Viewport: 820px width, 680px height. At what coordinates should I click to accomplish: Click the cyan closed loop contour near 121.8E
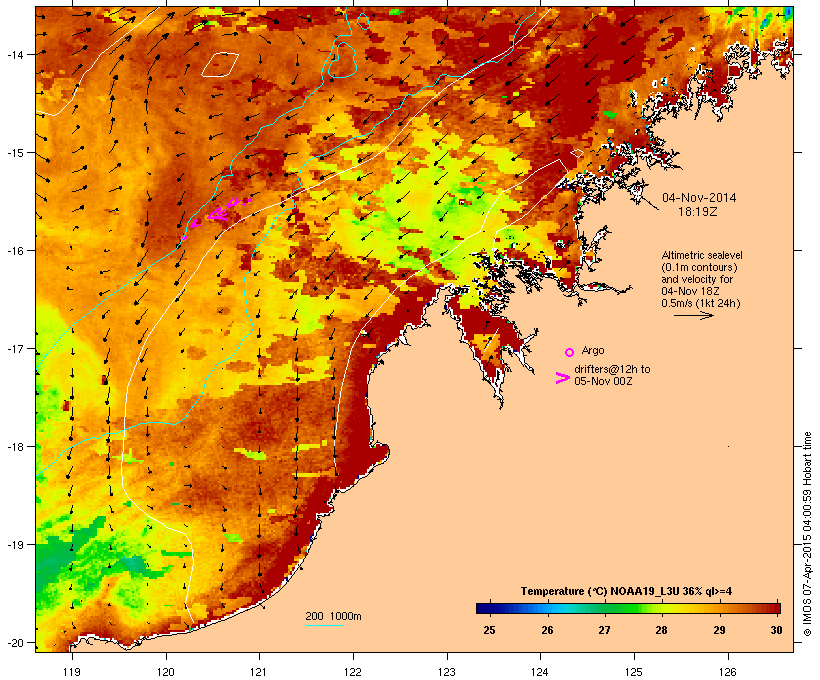click(343, 60)
